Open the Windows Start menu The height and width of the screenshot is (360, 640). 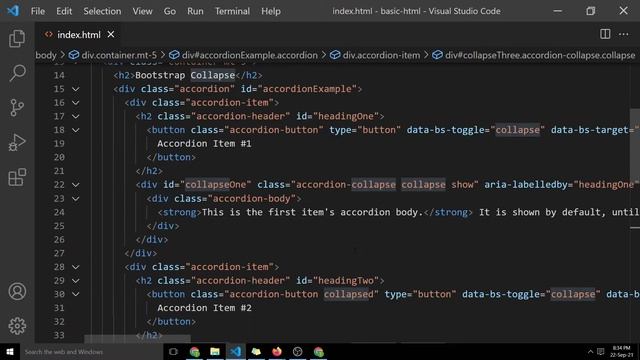tap(10, 351)
